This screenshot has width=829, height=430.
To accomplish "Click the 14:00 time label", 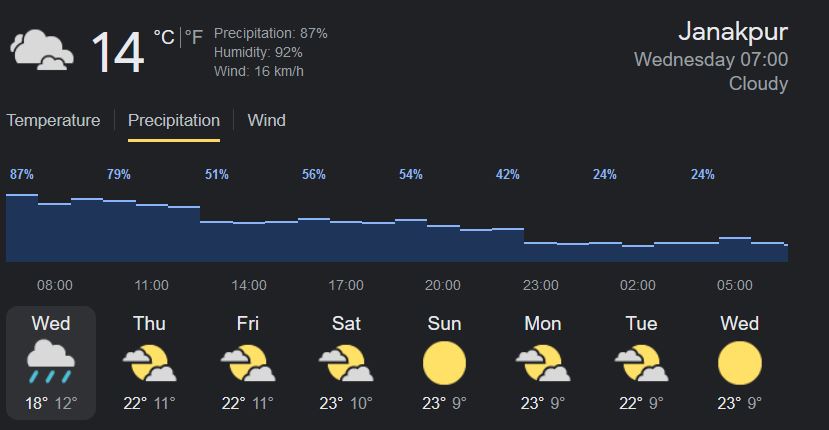I will [249, 285].
